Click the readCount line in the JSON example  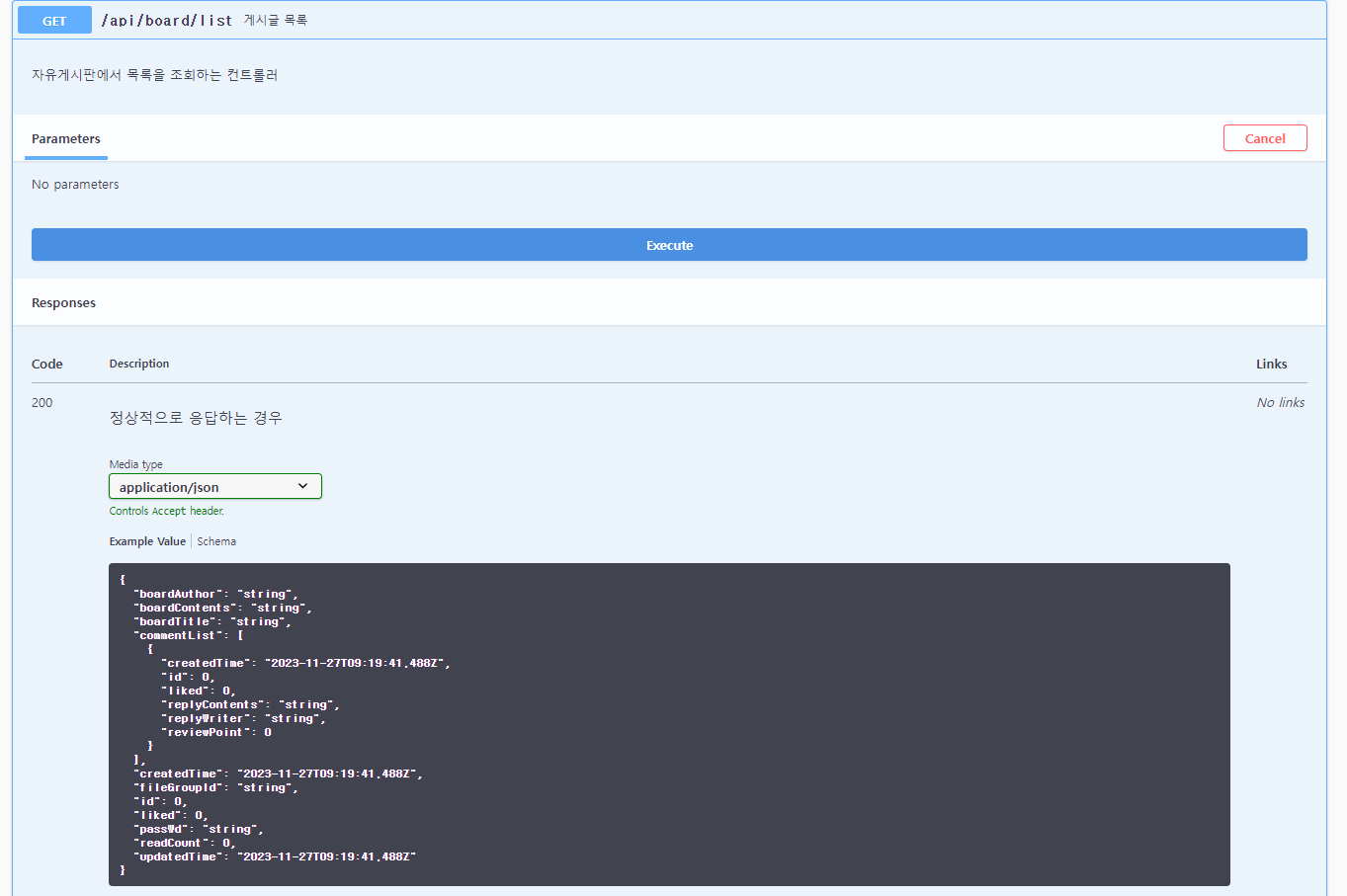(x=185, y=844)
